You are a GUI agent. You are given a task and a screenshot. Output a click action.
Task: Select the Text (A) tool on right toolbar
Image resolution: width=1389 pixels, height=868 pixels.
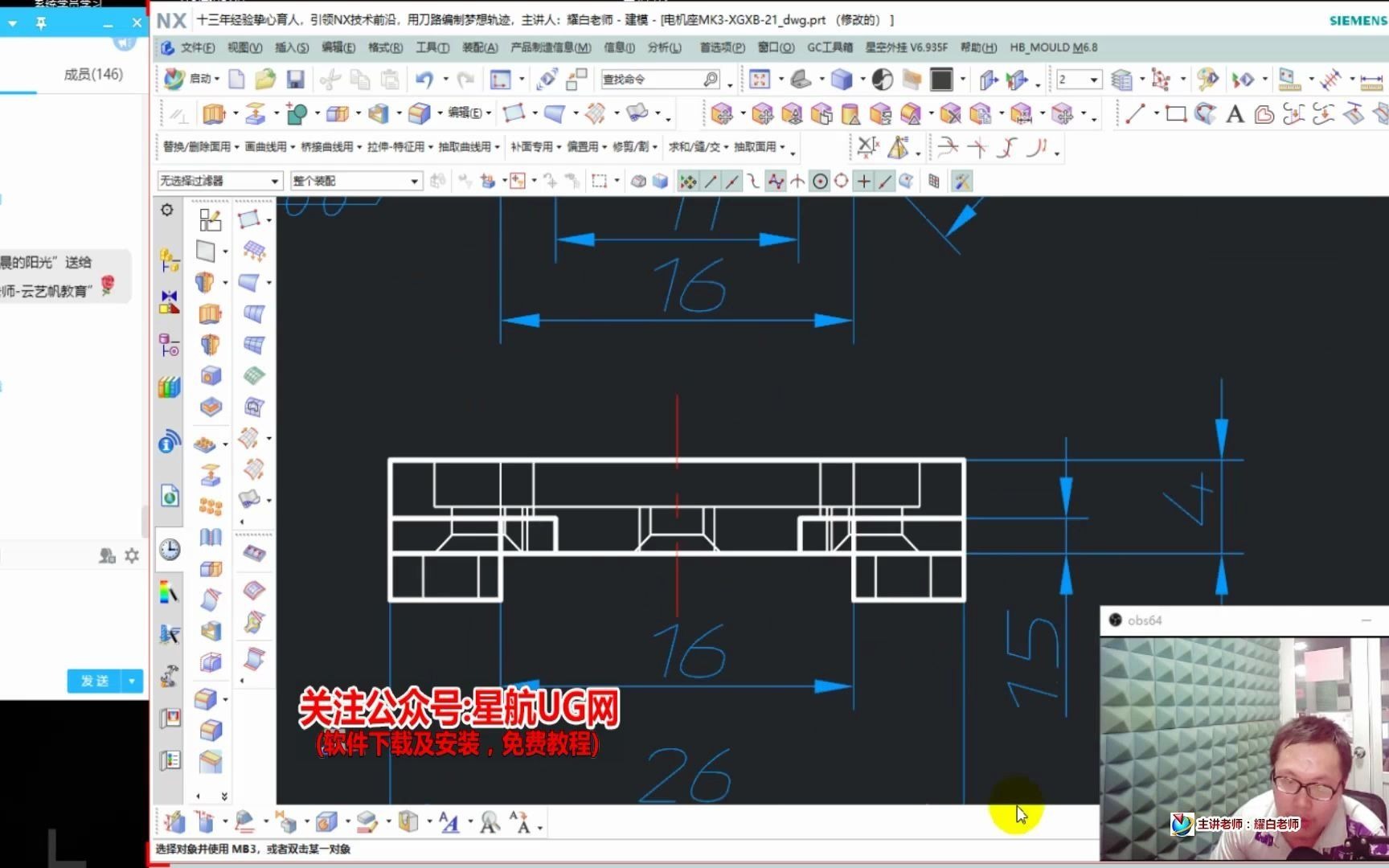pyautogui.click(x=1235, y=114)
